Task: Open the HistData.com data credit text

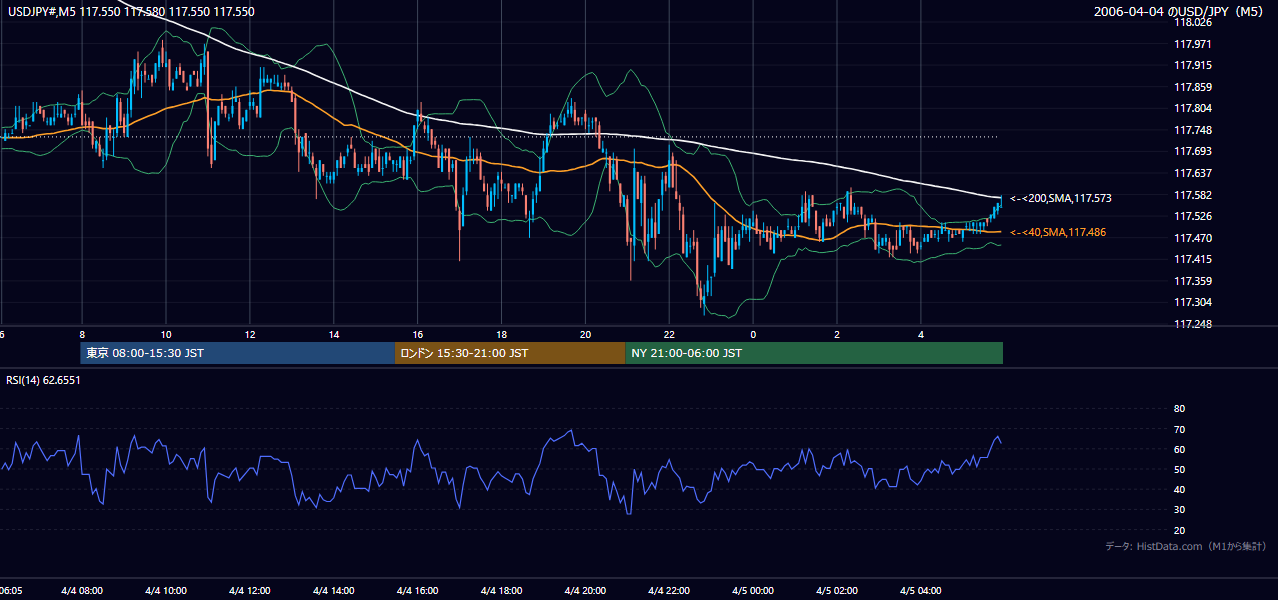Action: pyautogui.click(x=1185, y=546)
